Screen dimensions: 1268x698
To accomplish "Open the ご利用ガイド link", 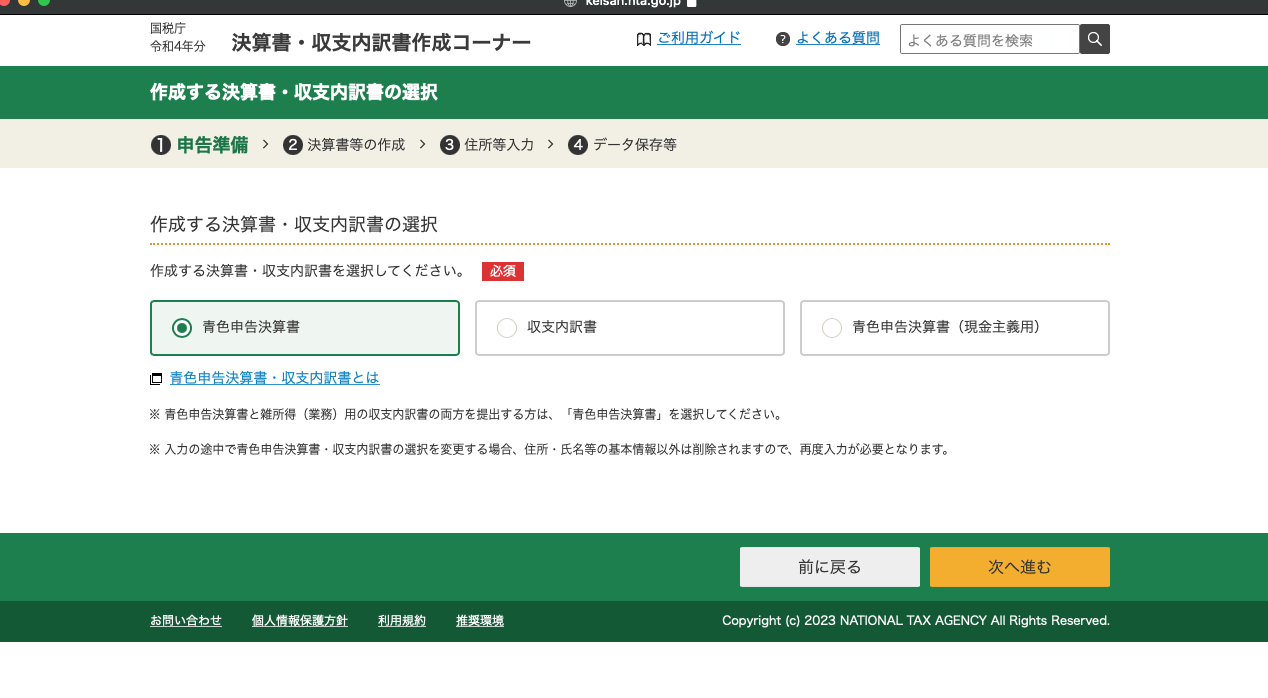I will pos(699,38).
